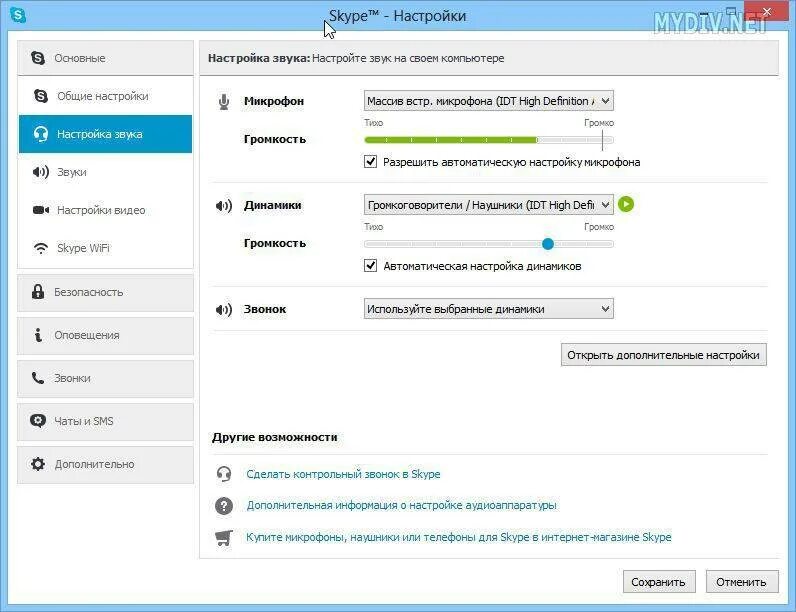The image size is (796, 612).
Task: Click chat bubble icon beside Чаты и SMS
Action: click(38, 421)
